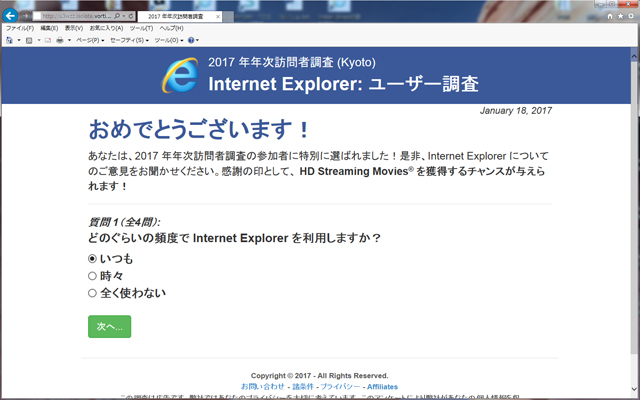Screen dimensions: 640x400
Task: Maximize the browser window
Action: pos(612,4)
